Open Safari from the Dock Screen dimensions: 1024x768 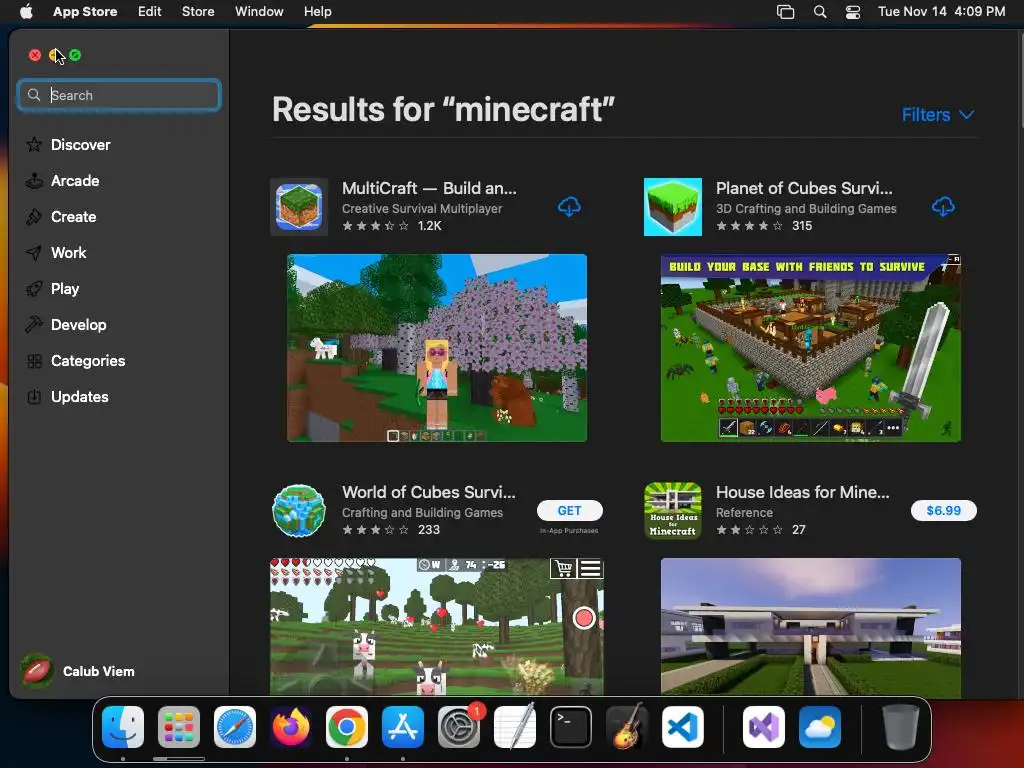pyautogui.click(x=235, y=727)
